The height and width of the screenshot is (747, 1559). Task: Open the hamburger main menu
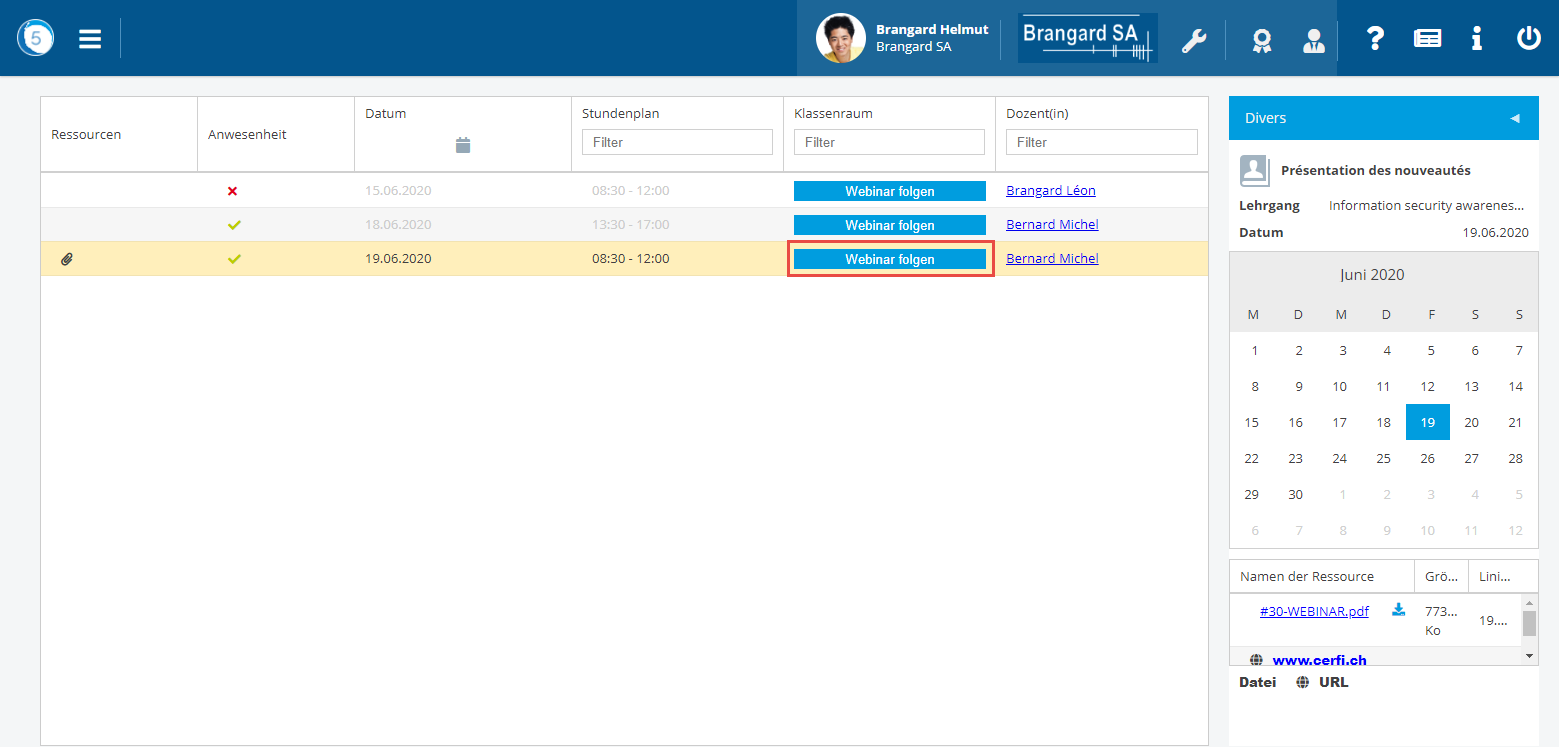[90, 39]
